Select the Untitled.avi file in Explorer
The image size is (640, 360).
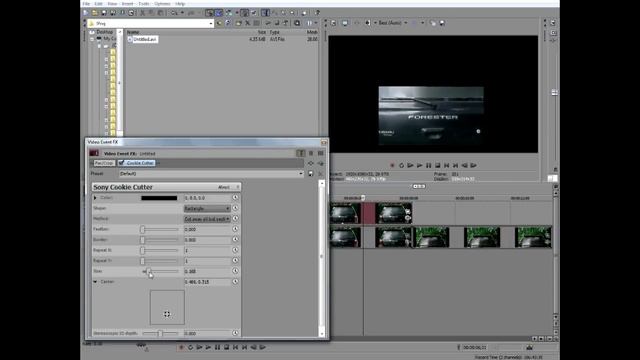(x=142, y=39)
